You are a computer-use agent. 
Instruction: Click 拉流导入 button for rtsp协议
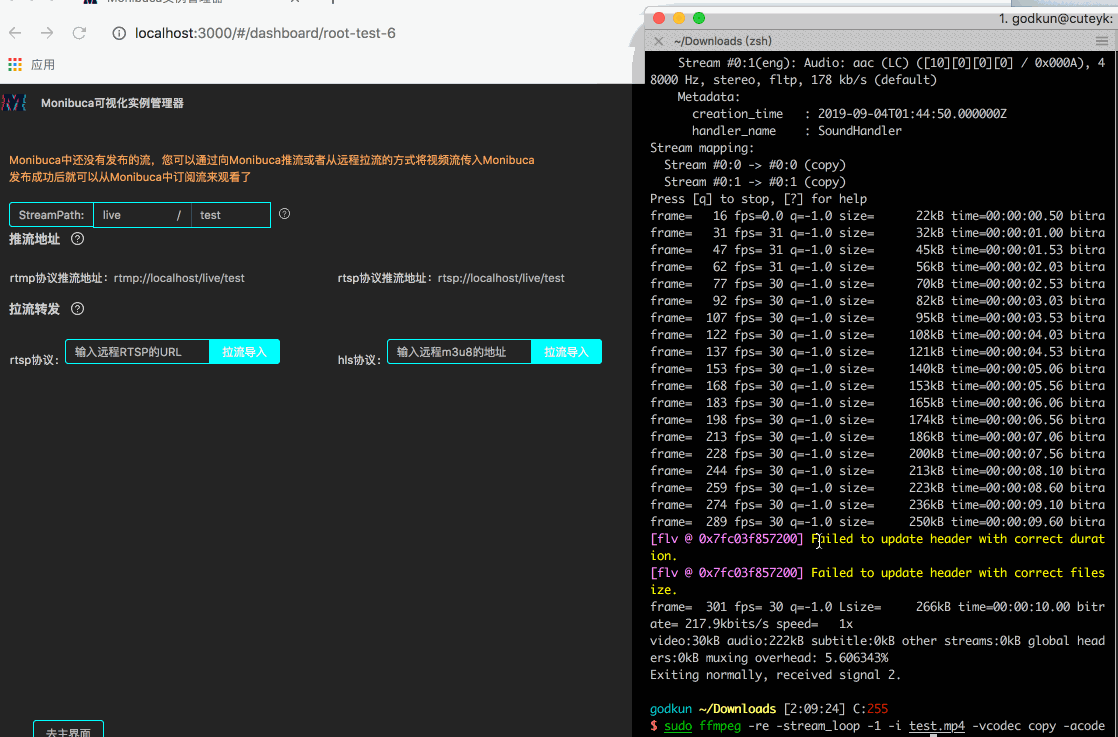(245, 351)
